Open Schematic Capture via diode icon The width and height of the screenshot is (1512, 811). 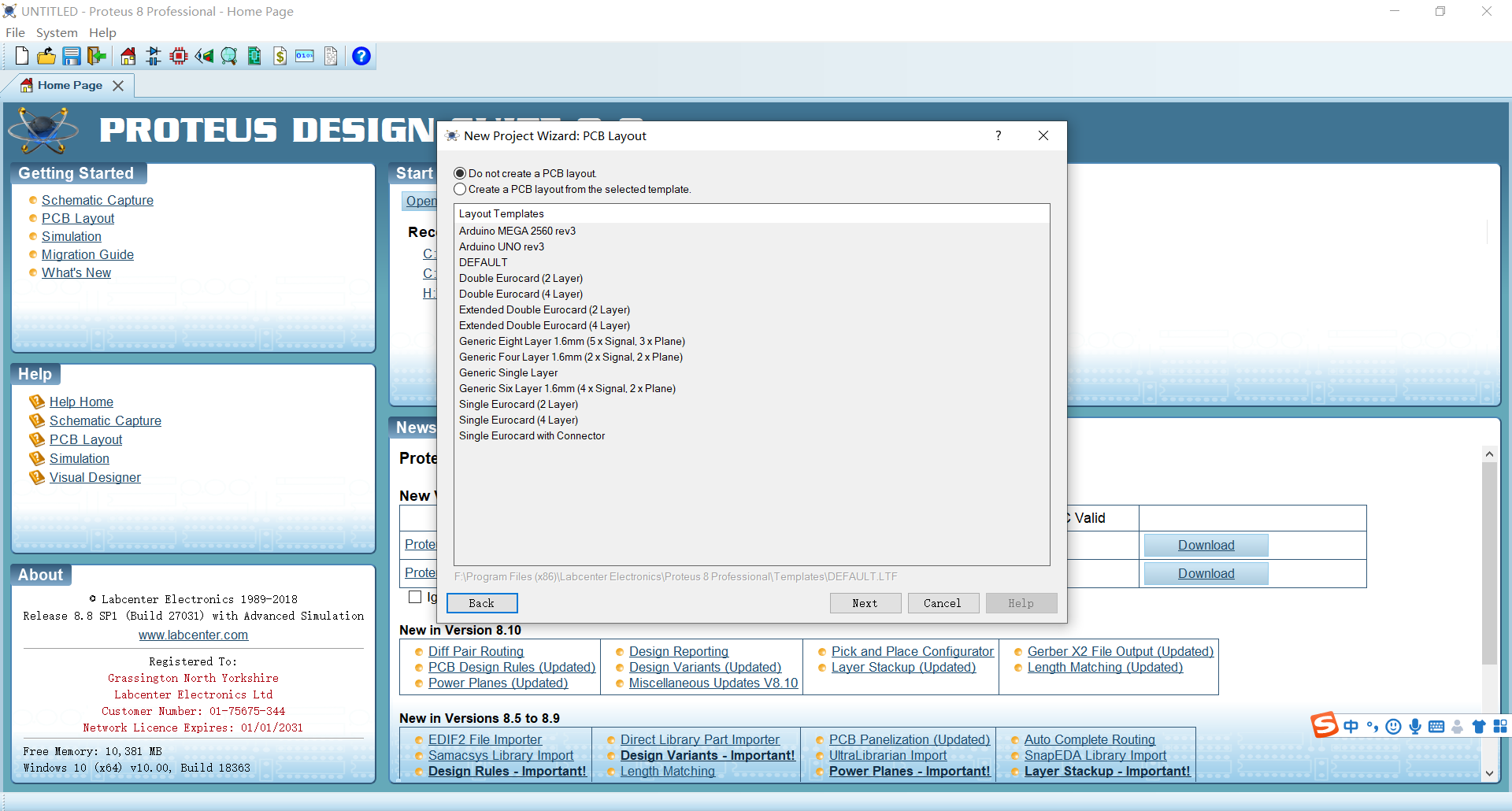point(154,56)
